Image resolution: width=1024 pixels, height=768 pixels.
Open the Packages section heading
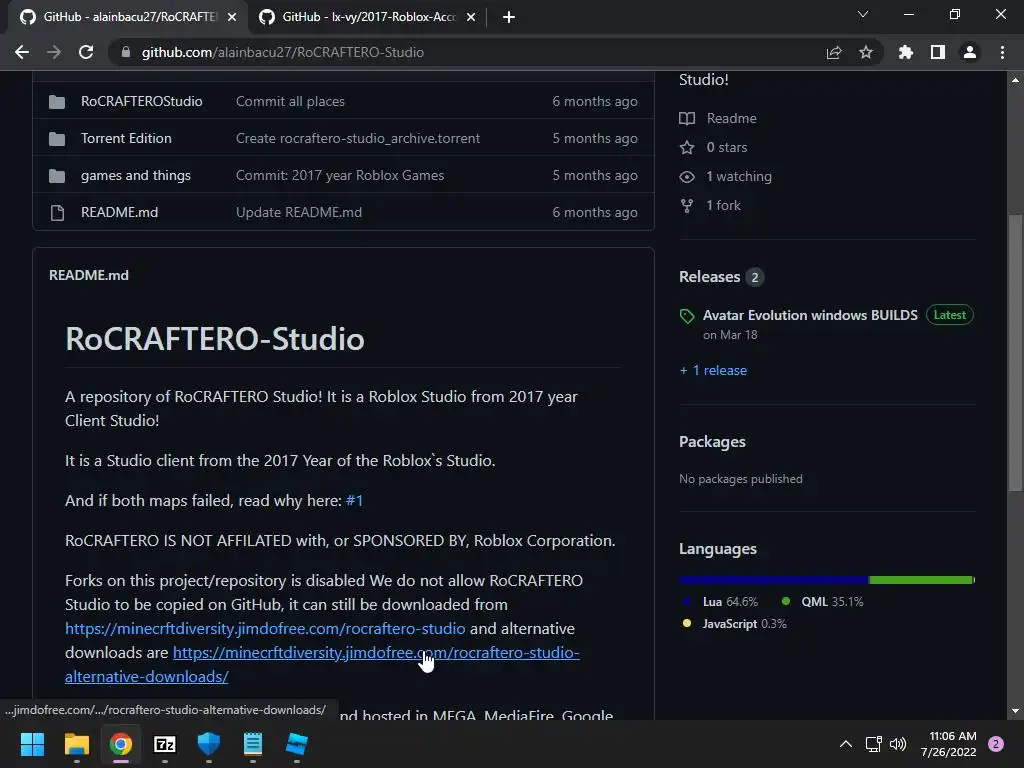(712, 442)
